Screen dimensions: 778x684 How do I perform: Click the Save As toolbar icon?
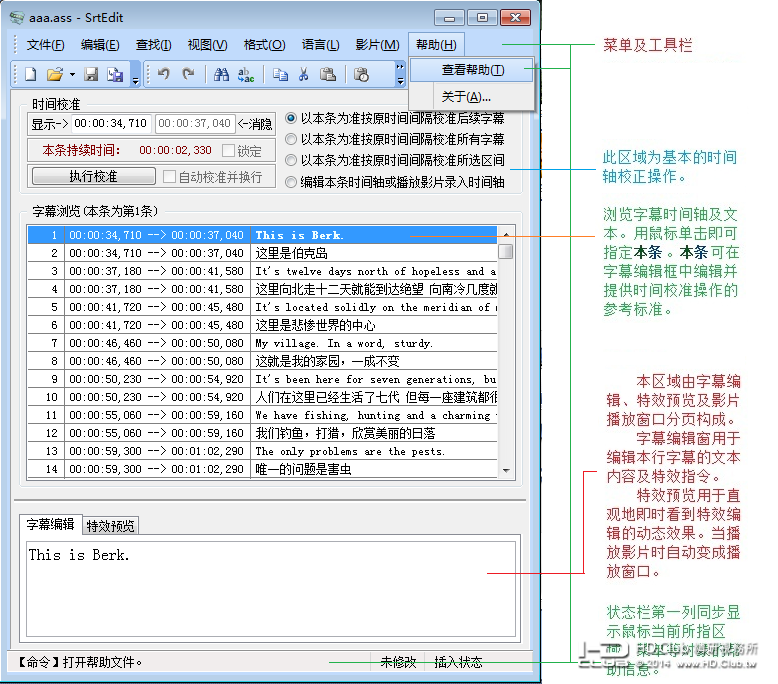click(115, 74)
